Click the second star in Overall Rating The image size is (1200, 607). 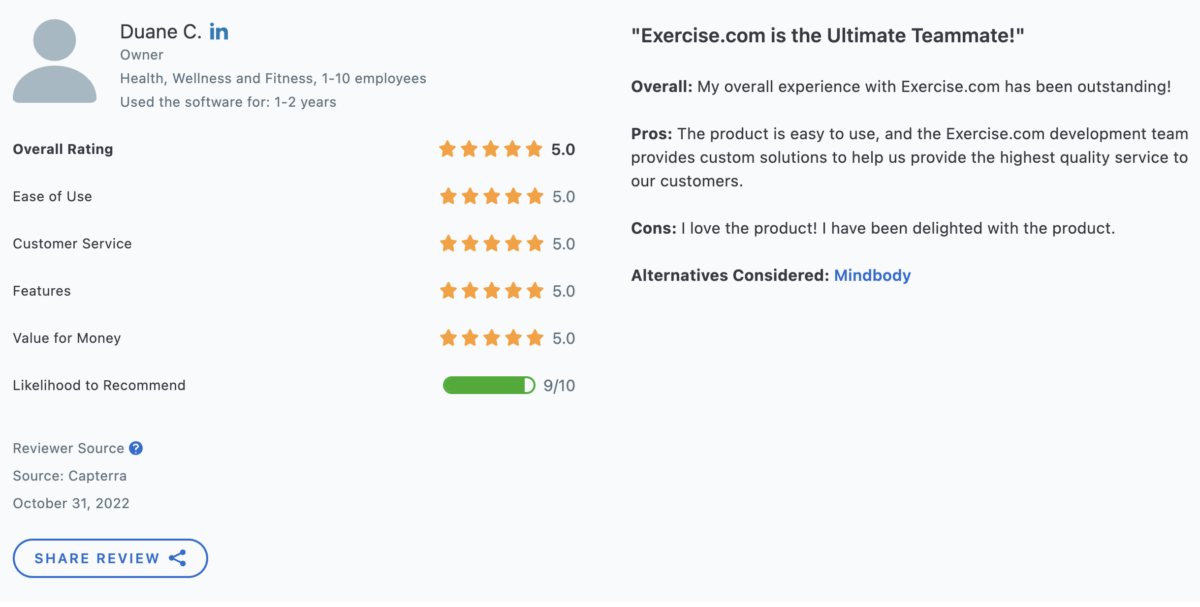[x=469, y=148]
